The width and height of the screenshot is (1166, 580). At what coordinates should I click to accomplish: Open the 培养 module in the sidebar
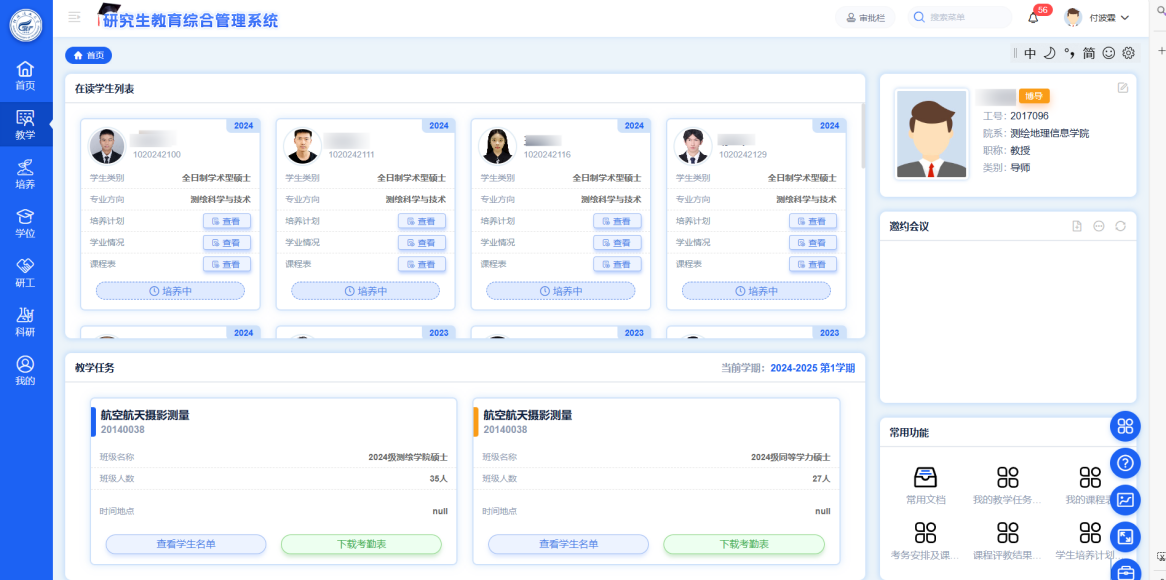(25, 173)
